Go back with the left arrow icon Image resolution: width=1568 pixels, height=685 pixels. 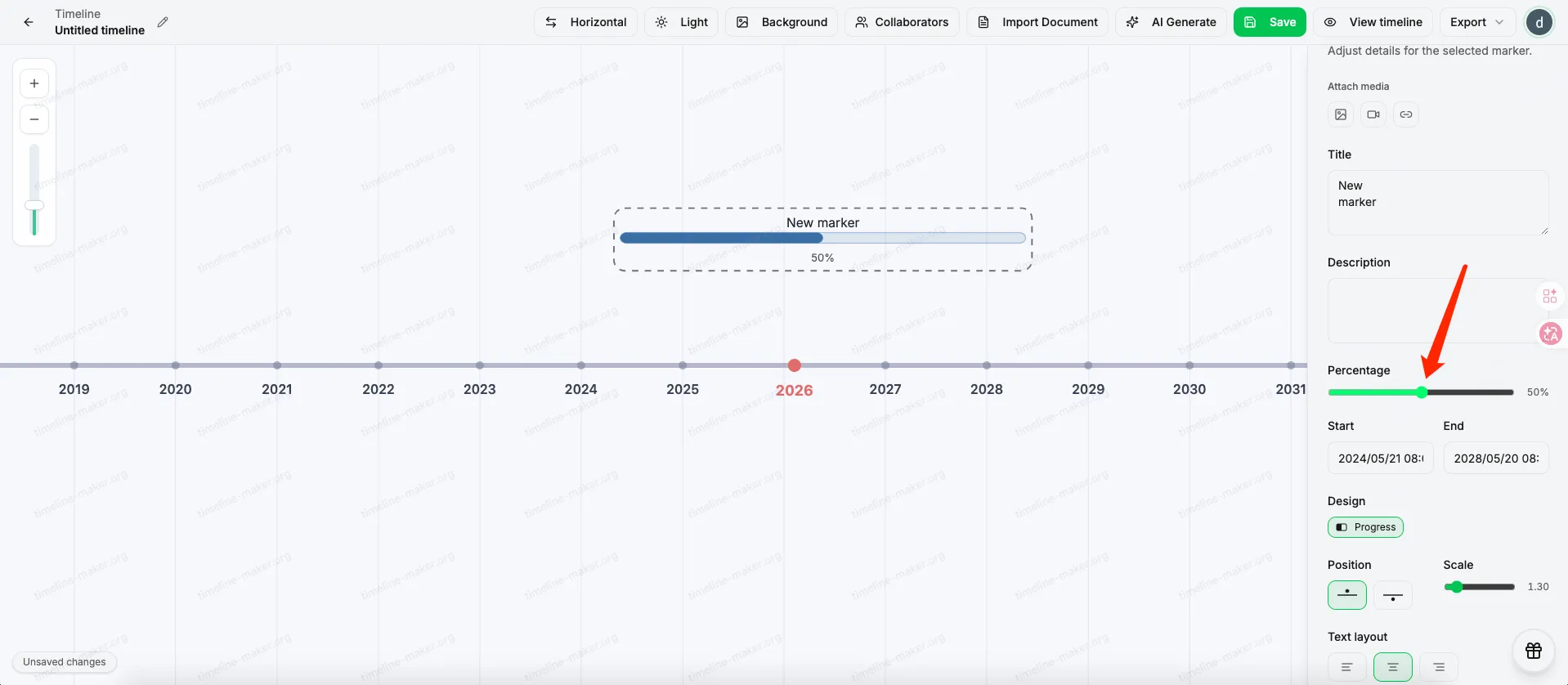(29, 22)
